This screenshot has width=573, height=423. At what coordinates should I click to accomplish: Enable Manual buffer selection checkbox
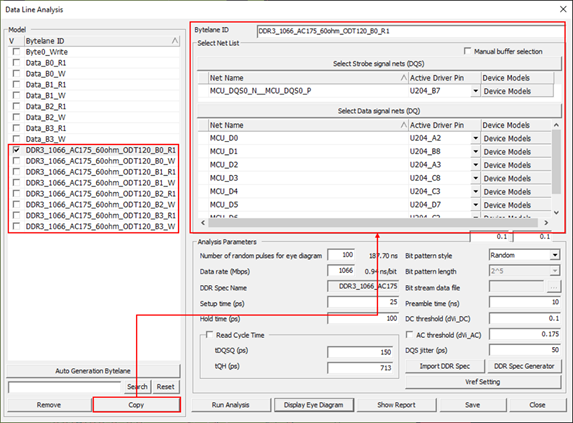467,51
